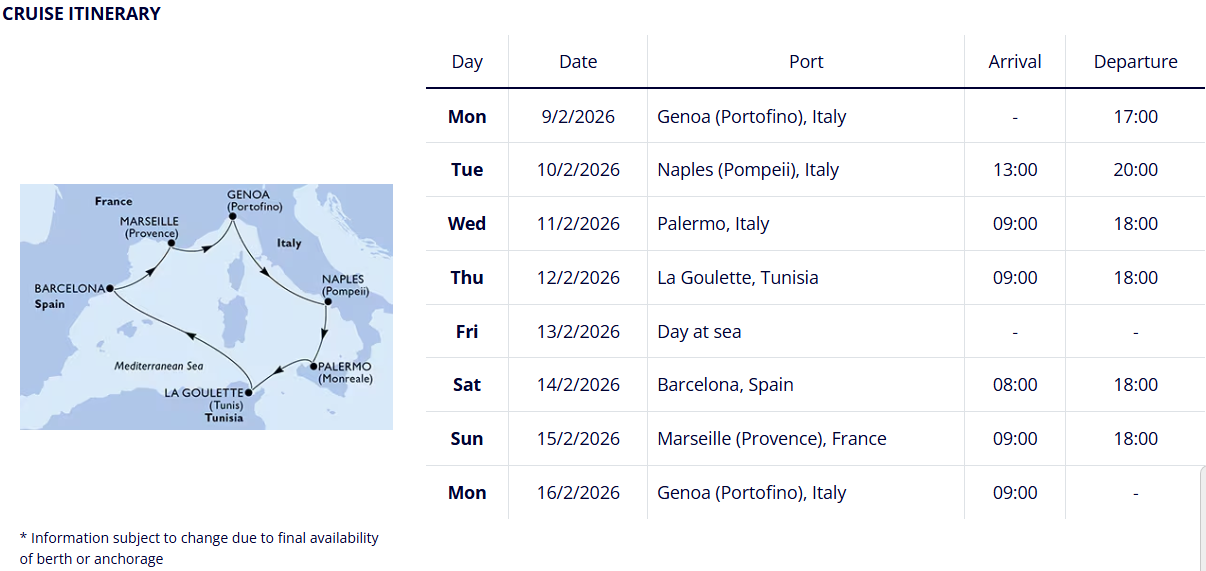Click the Departure column header
Screen dimensions: 1206x571
(1135, 62)
